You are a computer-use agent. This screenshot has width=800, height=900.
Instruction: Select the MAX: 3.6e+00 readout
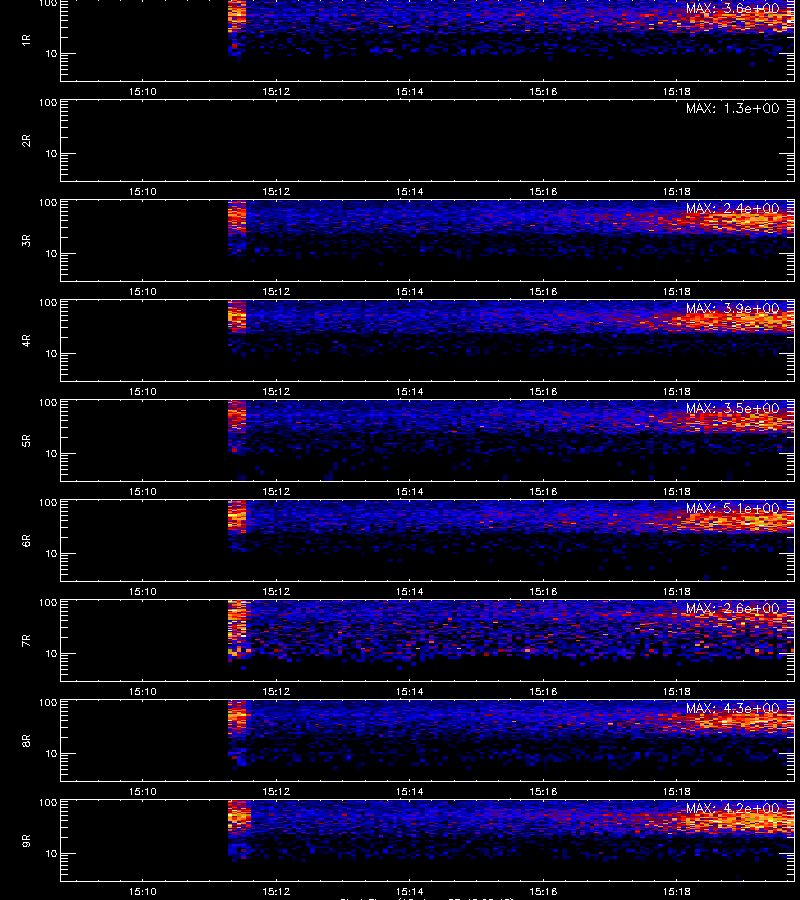point(733,9)
